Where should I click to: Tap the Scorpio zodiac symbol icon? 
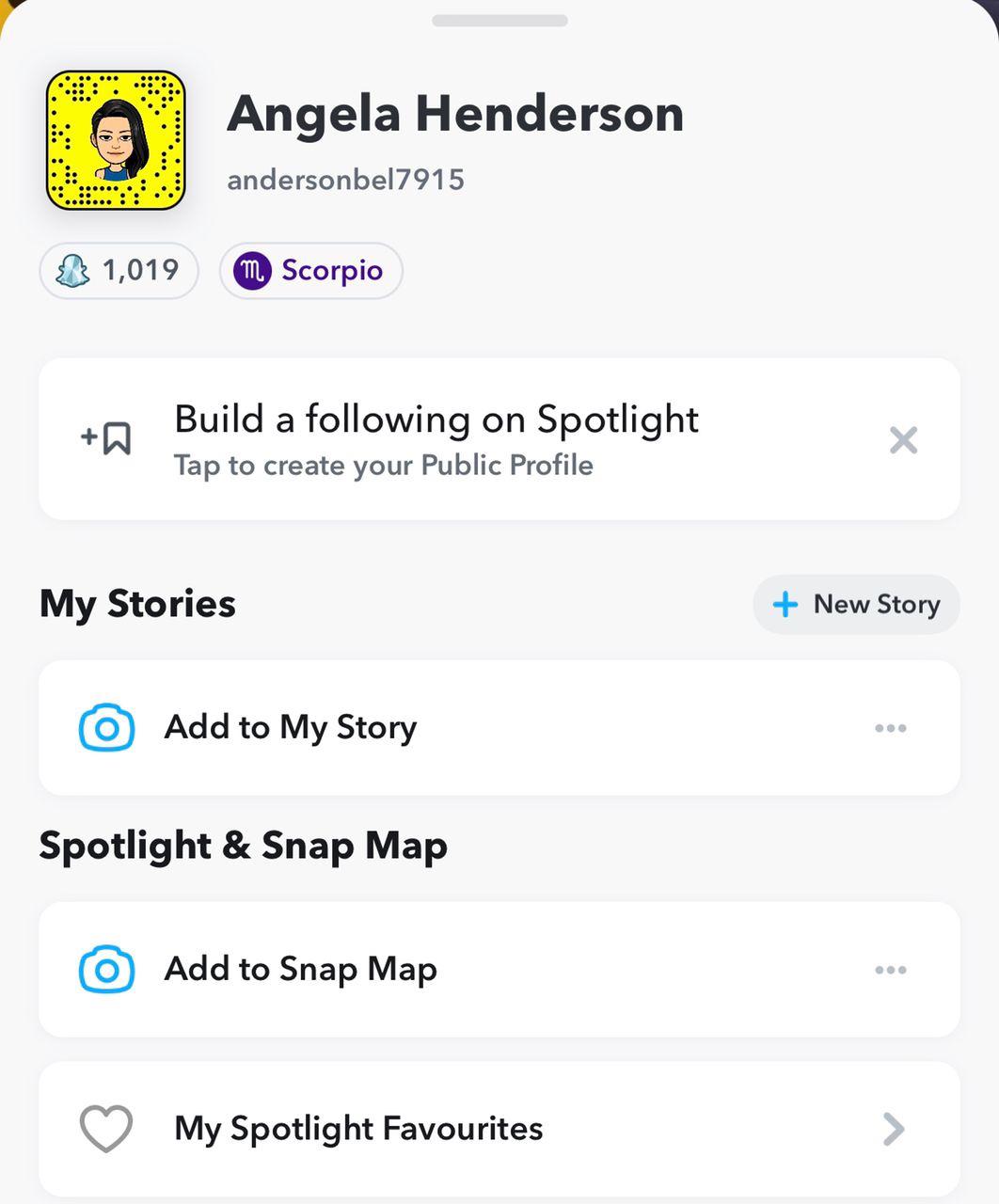click(x=252, y=271)
